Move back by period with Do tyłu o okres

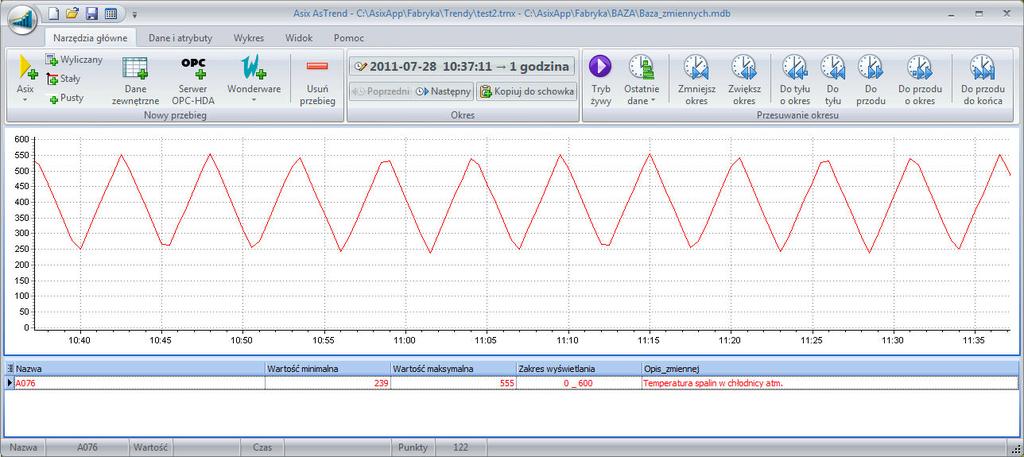coord(795,80)
